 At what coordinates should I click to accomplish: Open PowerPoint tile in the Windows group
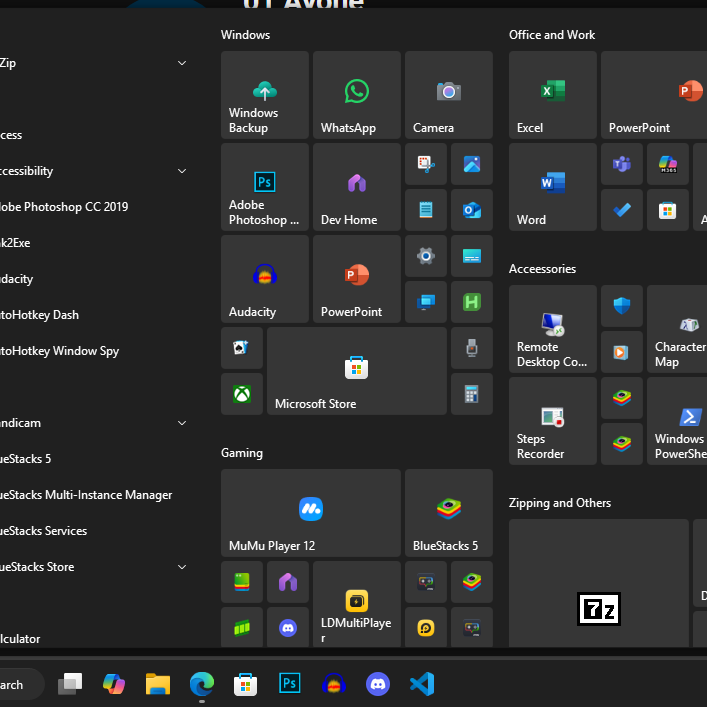(357, 279)
